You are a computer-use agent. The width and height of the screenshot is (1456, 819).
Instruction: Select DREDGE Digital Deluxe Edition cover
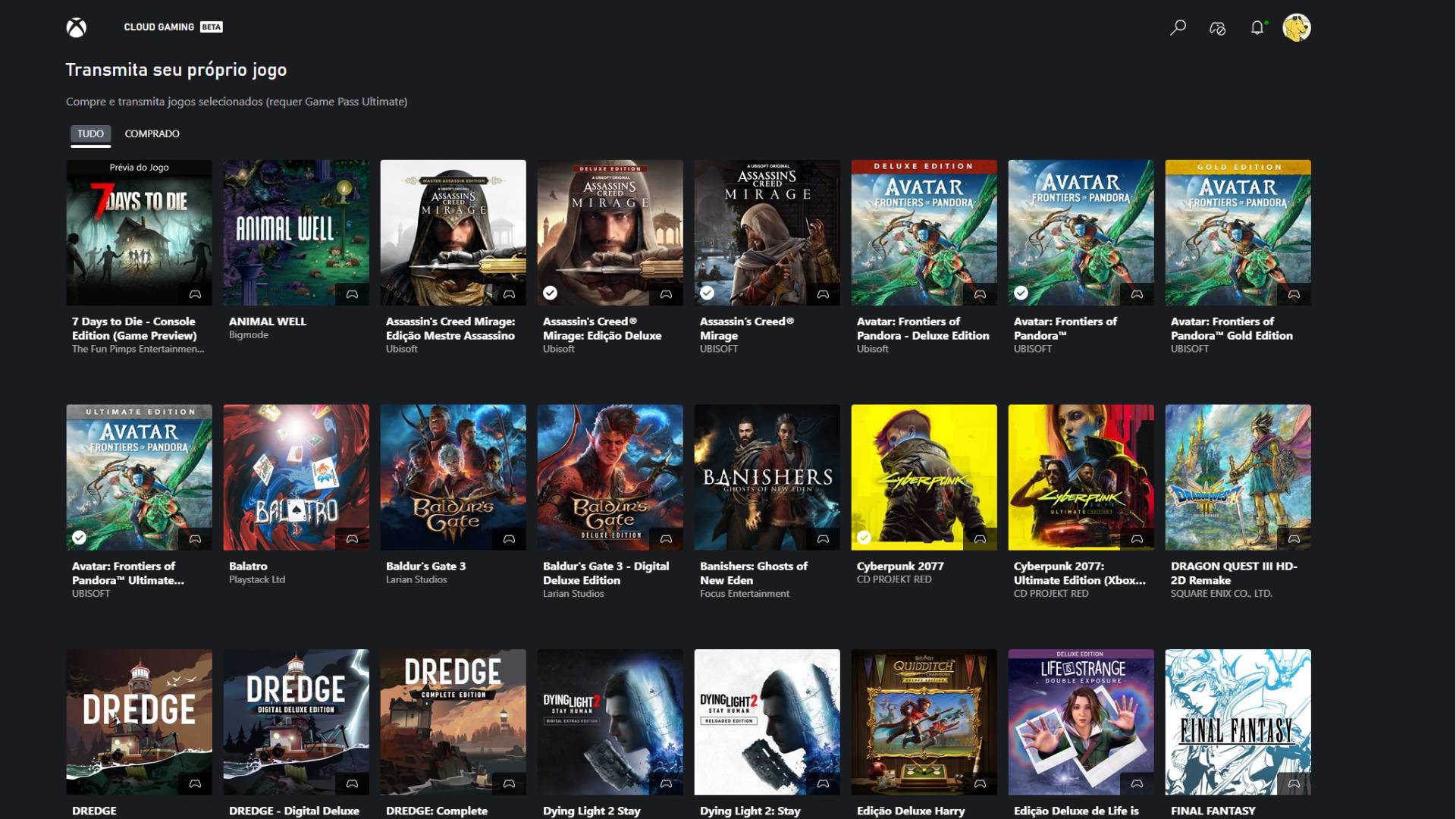296,722
